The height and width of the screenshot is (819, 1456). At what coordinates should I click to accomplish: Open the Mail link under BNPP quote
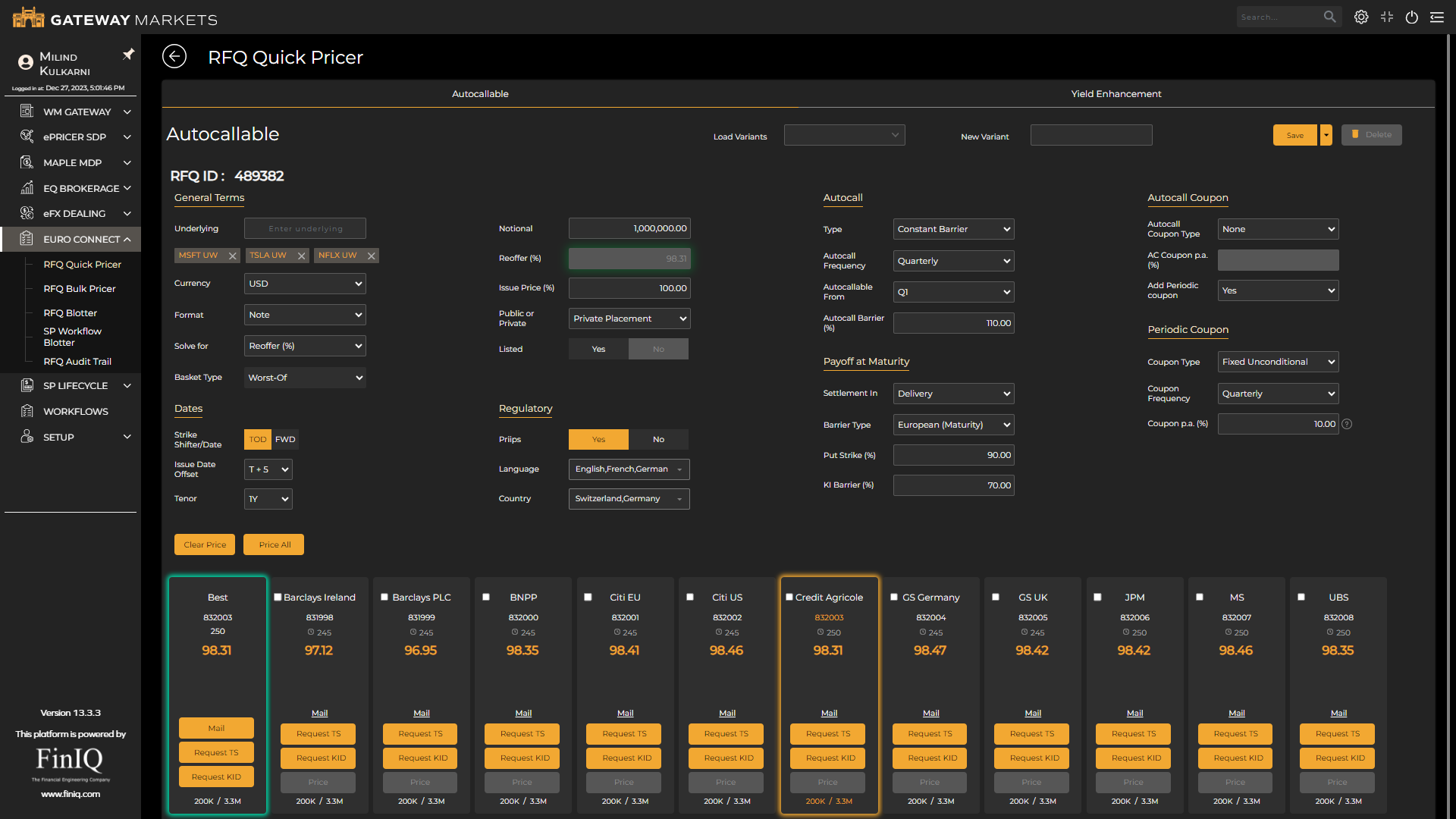point(522,713)
